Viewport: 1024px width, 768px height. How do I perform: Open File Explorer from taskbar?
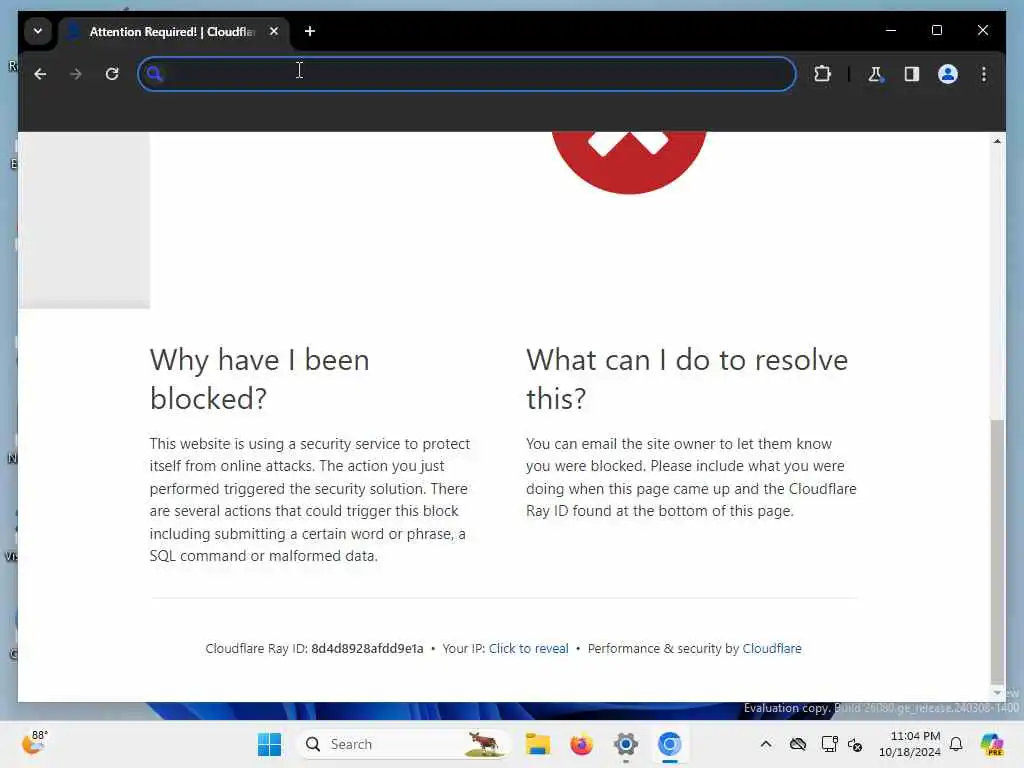tap(537, 744)
